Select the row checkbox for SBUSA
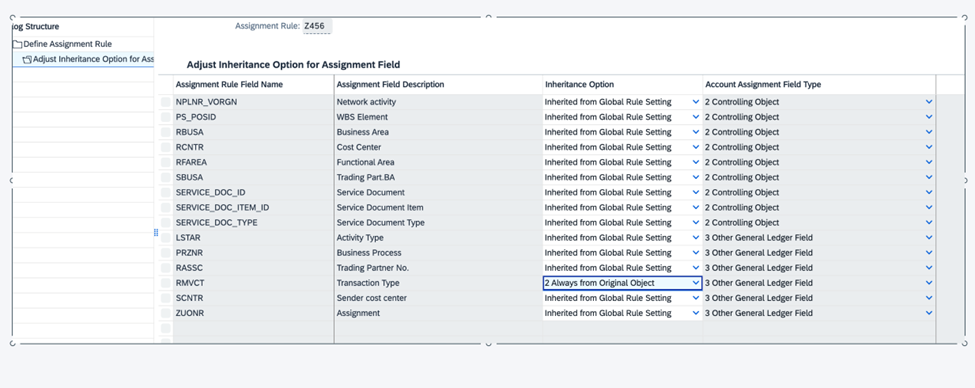Image resolution: width=975 pixels, height=388 pixels. coord(165,177)
